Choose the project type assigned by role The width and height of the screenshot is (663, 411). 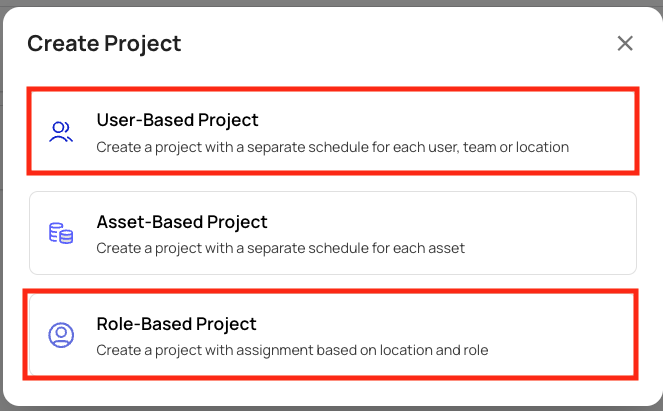tap(333, 335)
